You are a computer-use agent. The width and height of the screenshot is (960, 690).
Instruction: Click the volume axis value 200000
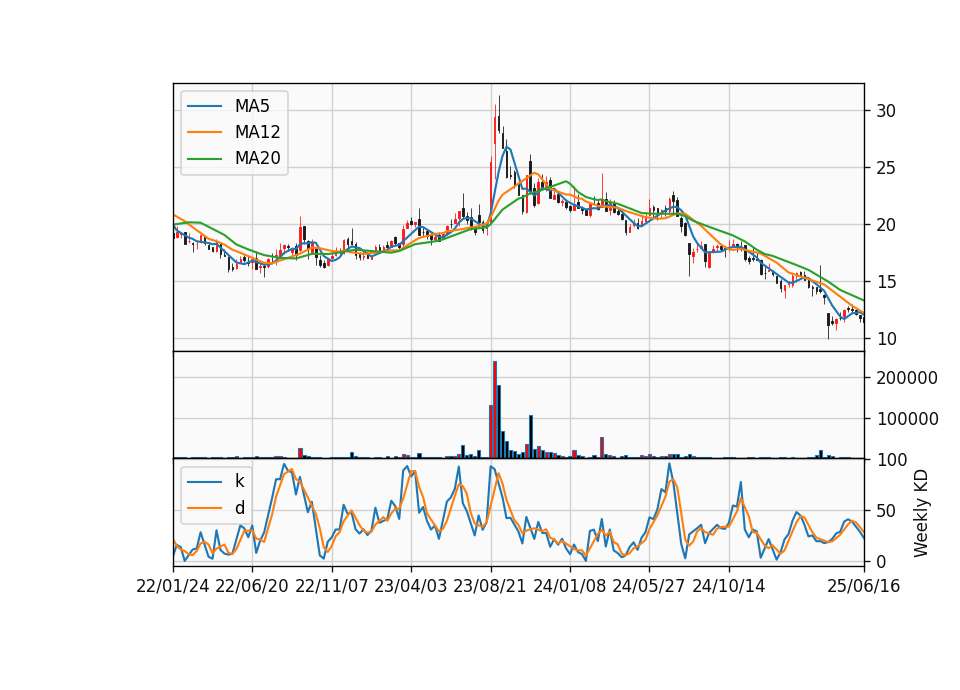click(x=907, y=378)
